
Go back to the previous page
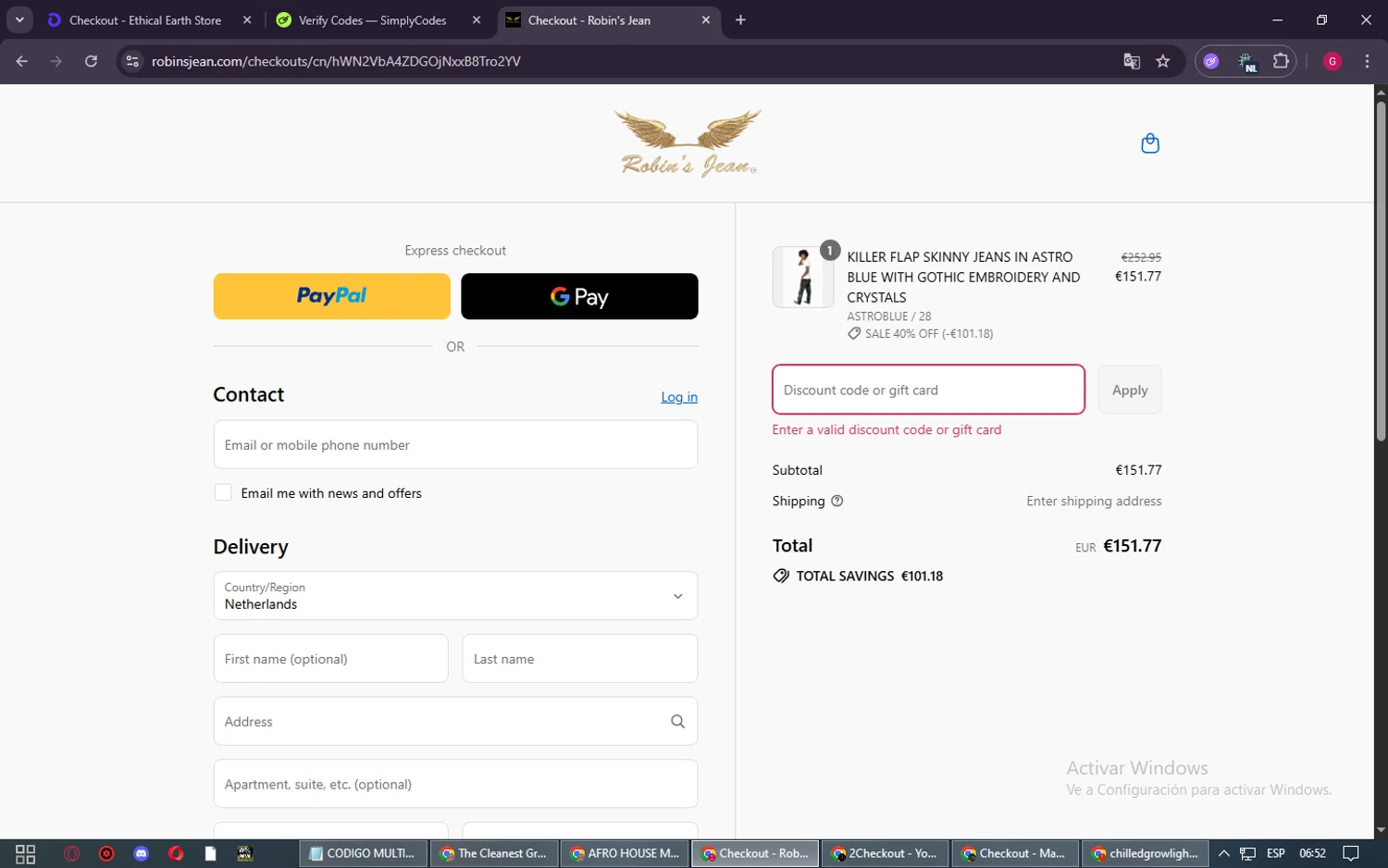point(22,61)
